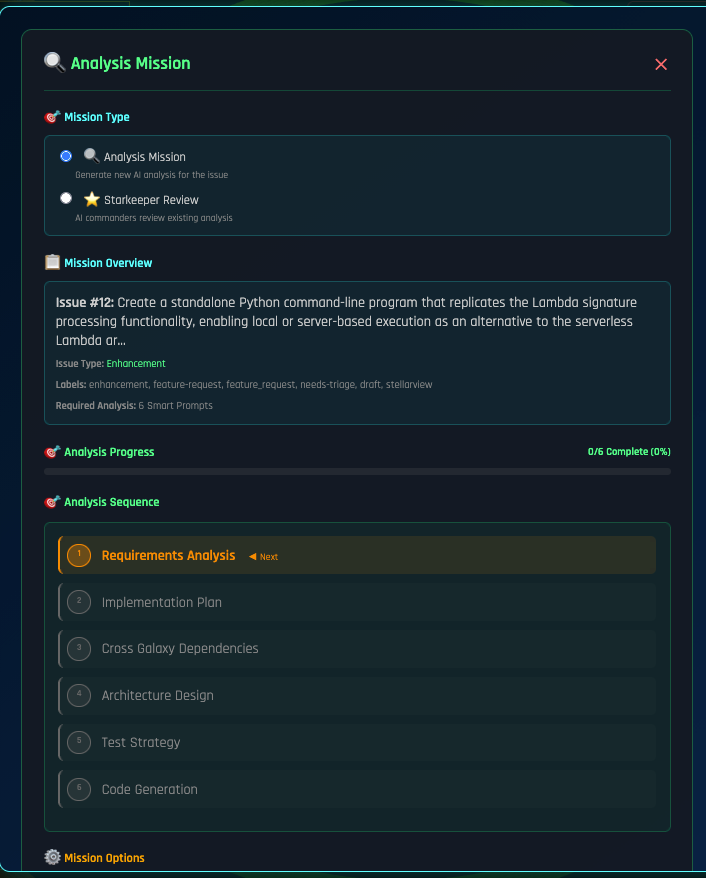
Task: Select the Starkeeper Review radio button
Action: (x=66, y=198)
